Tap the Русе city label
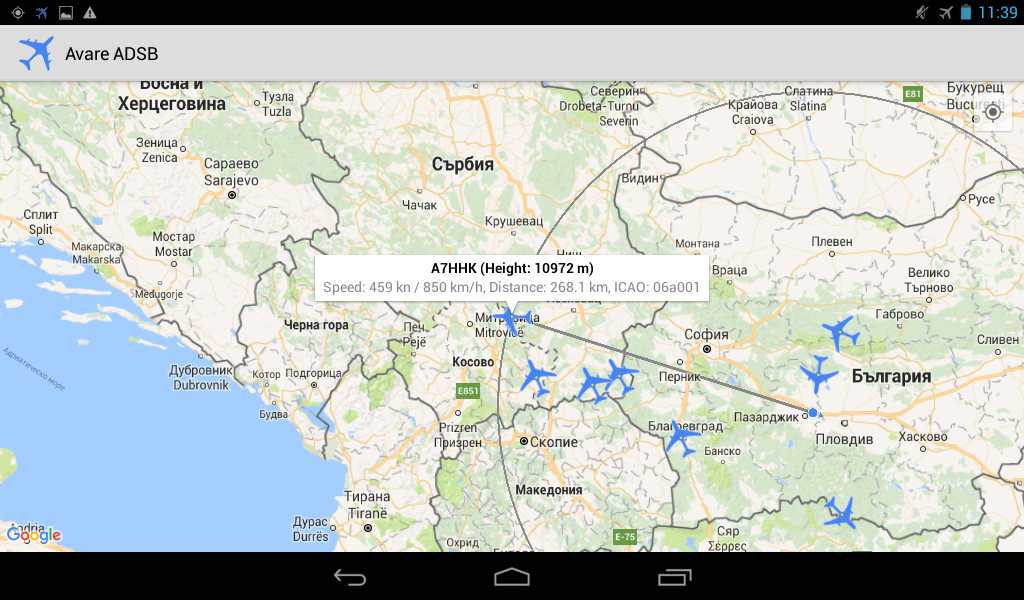Image resolution: width=1024 pixels, height=600 pixels. tap(982, 199)
